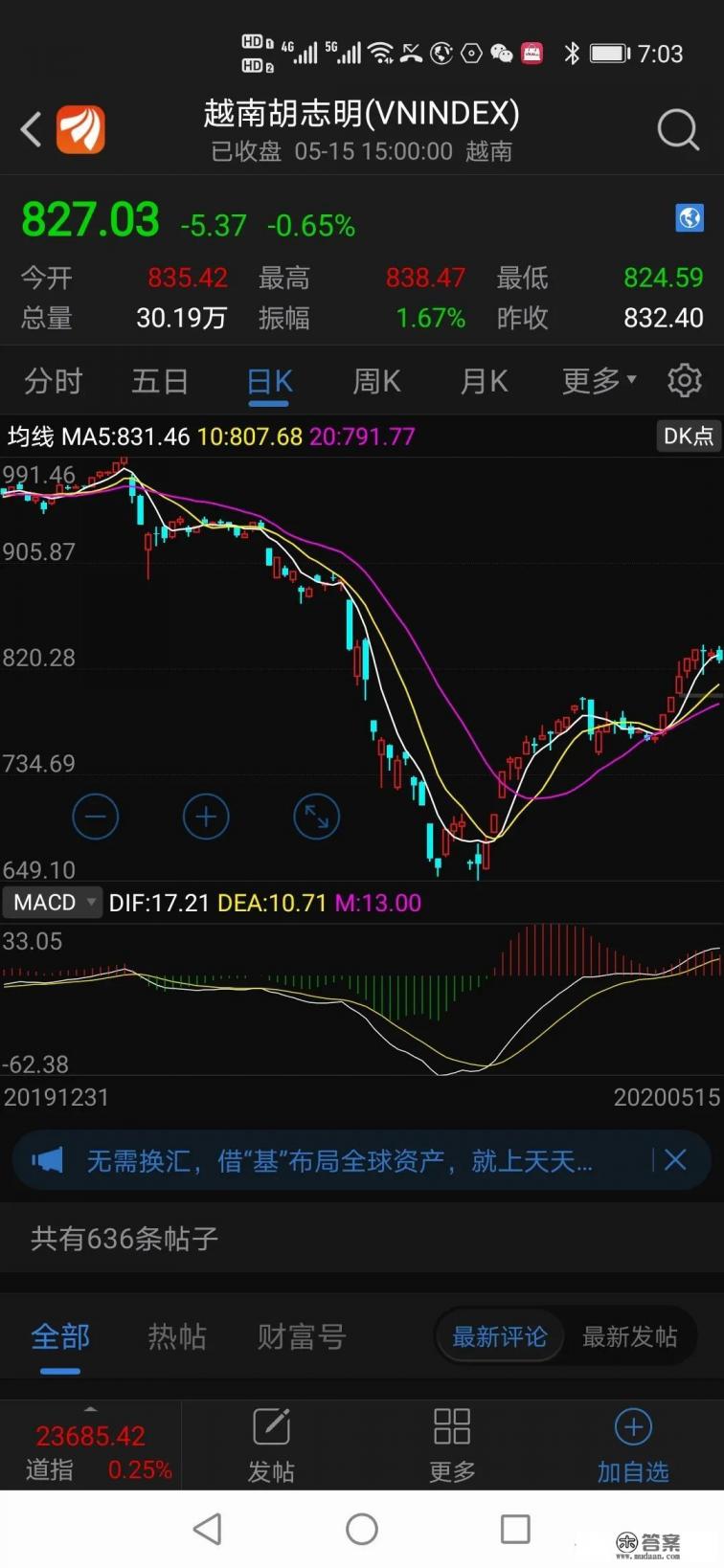
Task: Expand the 更多 chart period dropdown
Action: pos(599,381)
